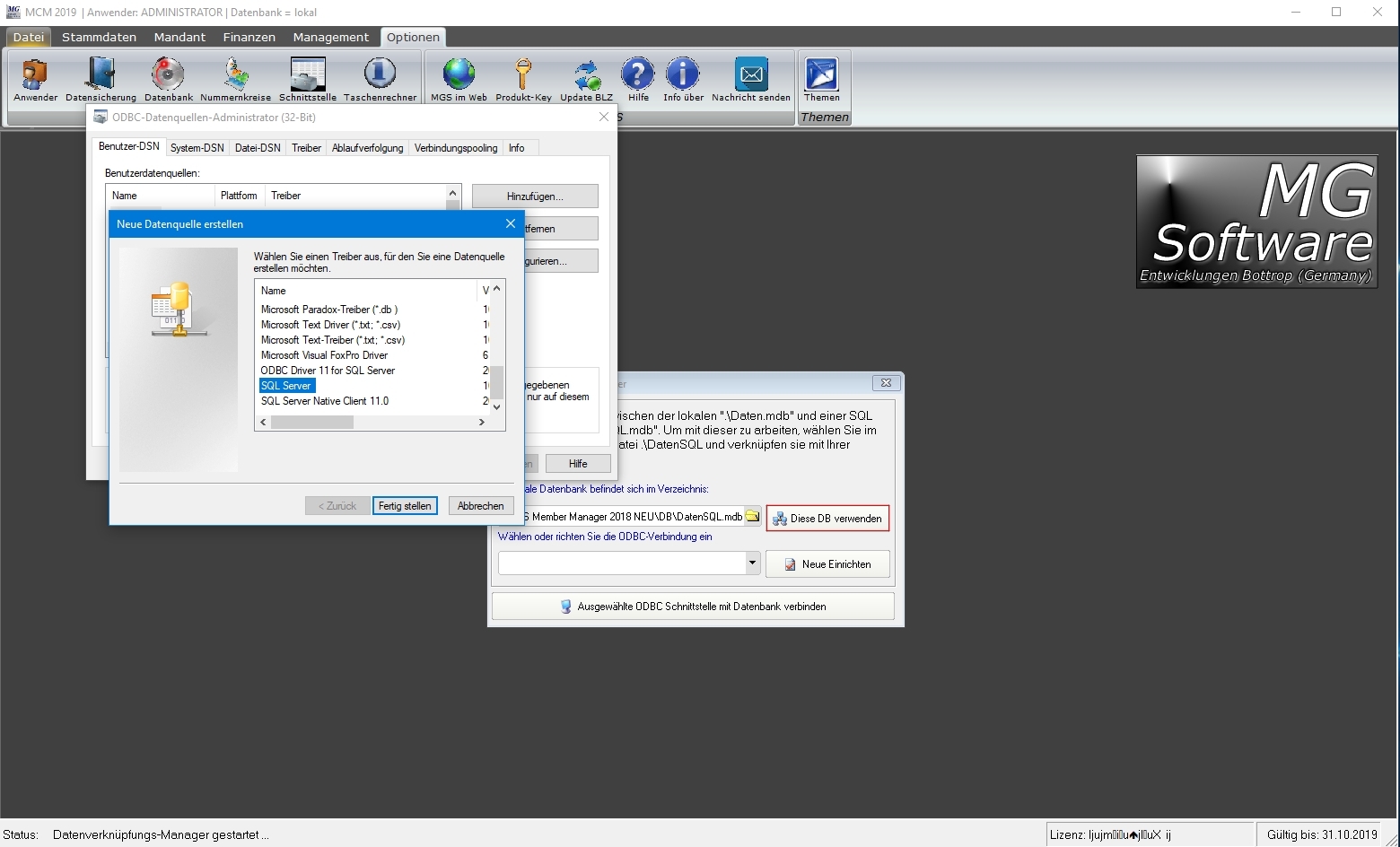The height and width of the screenshot is (847, 1400).
Task: Open the Info über icon
Action: click(683, 80)
